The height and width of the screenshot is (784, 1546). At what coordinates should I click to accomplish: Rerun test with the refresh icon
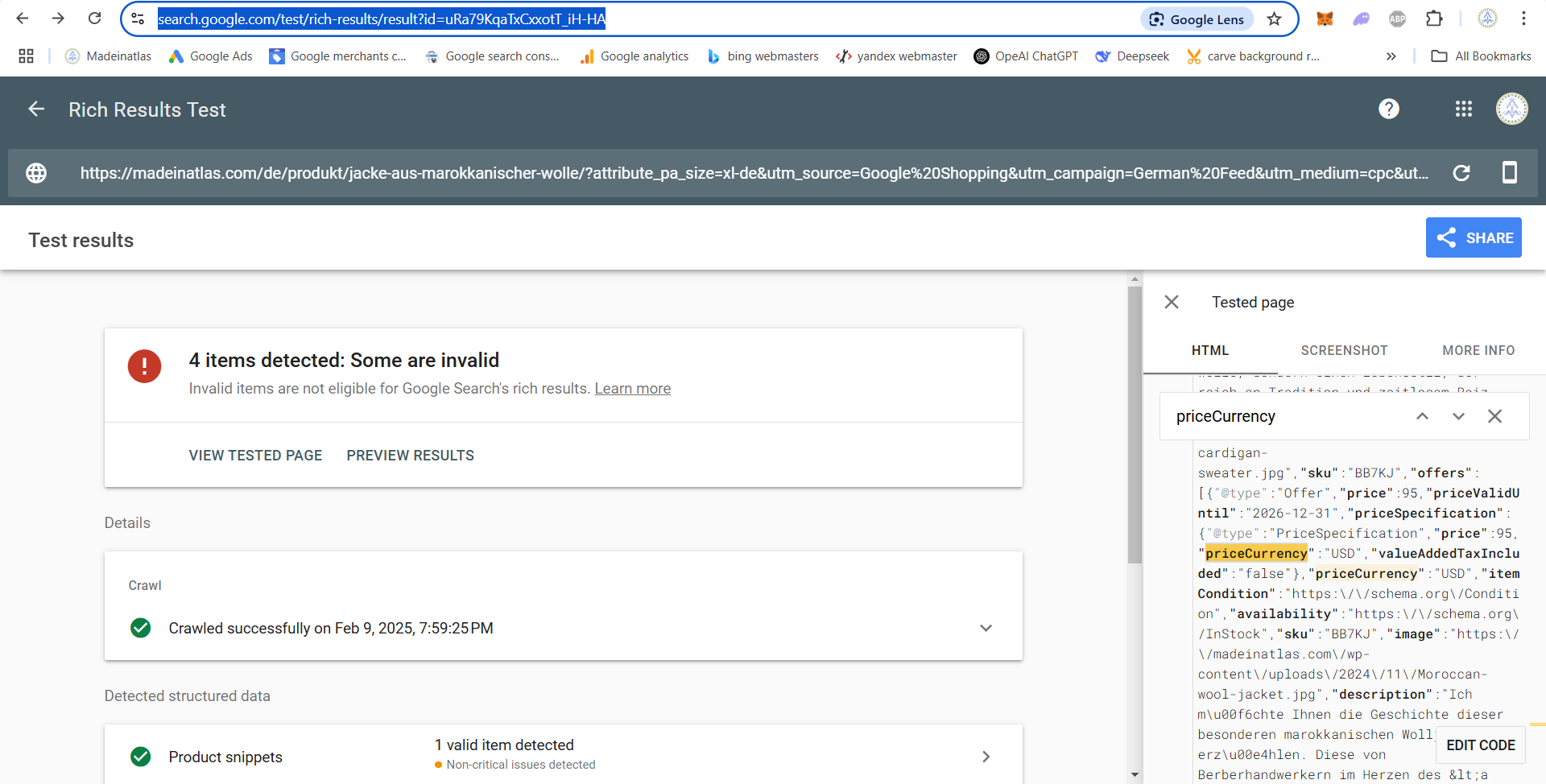pyautogui.click(x=1461, y=173)
